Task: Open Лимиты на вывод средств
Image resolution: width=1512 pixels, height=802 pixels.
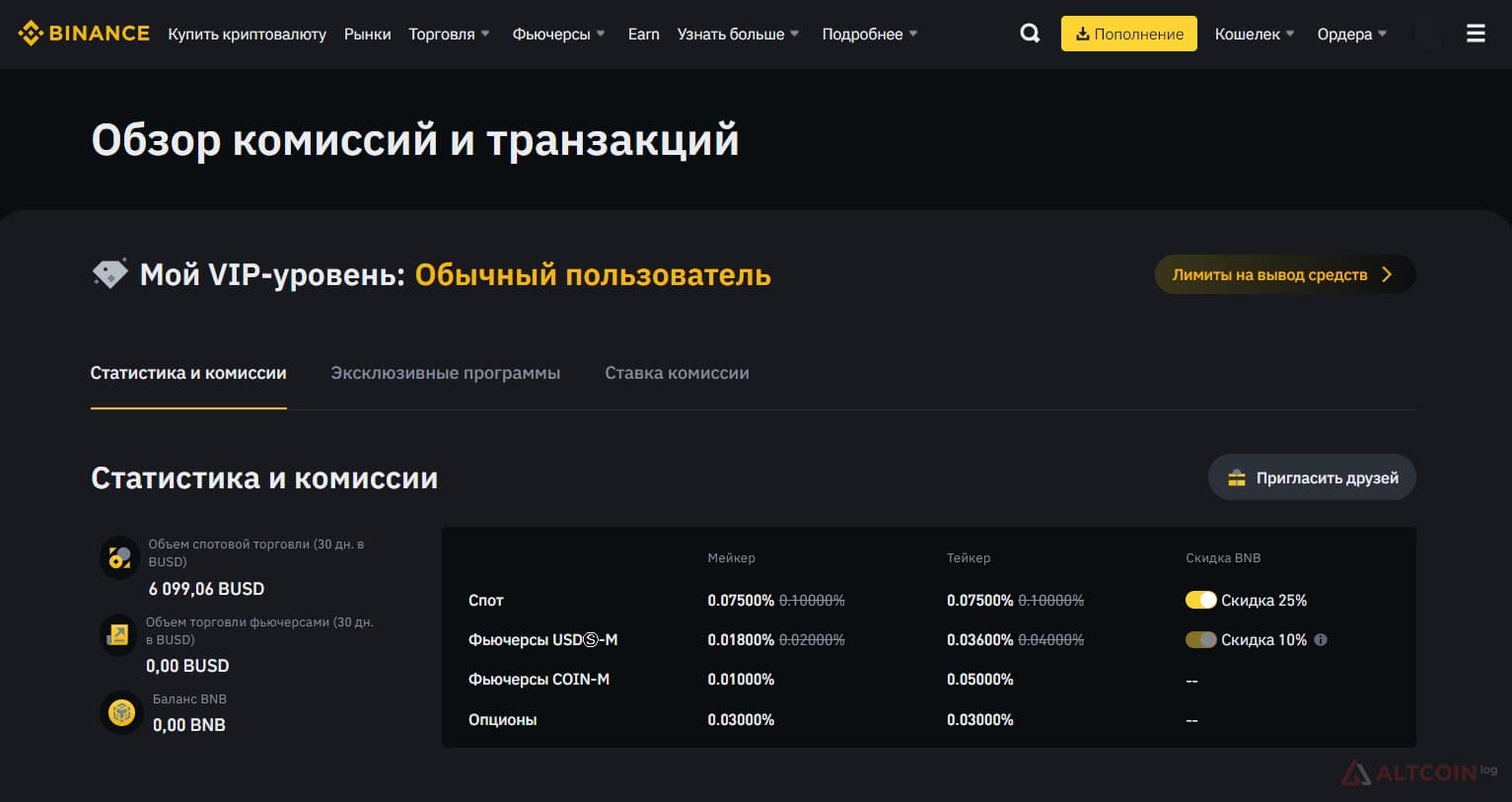Action: click(x=1285, y=274)
